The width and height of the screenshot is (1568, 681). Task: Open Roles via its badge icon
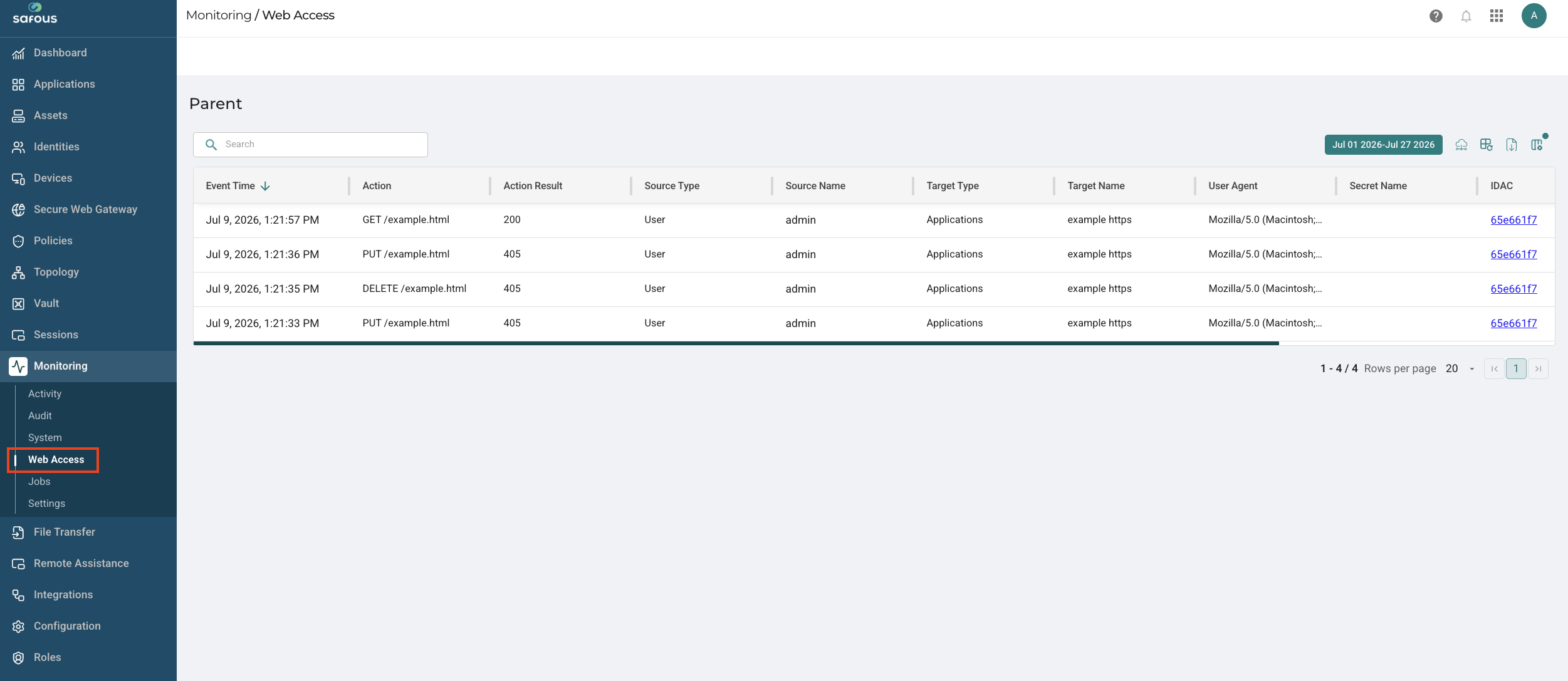pos(18,658)
